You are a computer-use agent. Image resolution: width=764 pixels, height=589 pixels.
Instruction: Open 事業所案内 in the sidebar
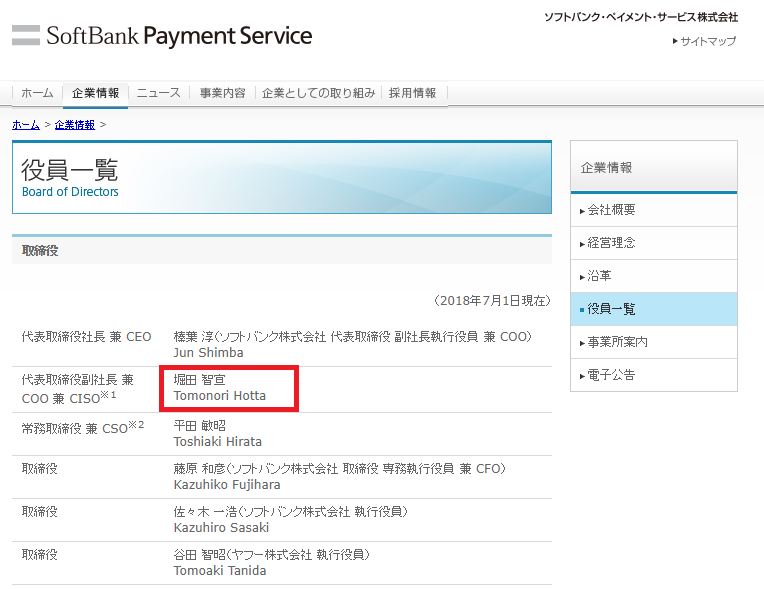[654, 342]
